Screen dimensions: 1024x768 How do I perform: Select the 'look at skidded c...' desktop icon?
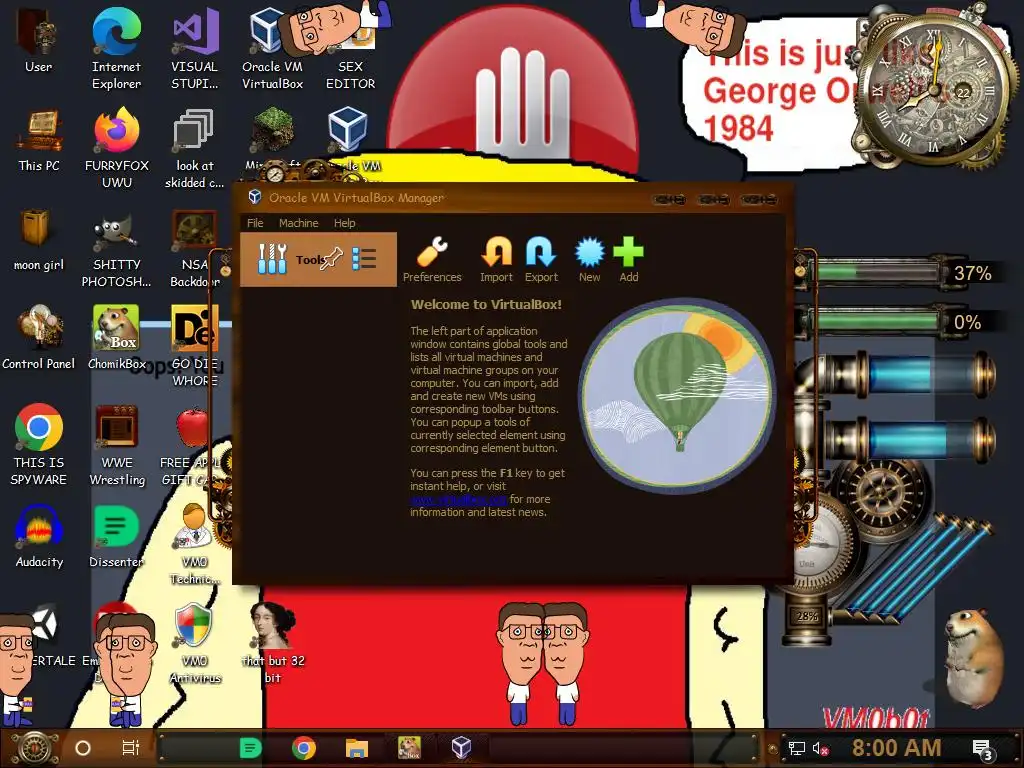coord(194,148)
